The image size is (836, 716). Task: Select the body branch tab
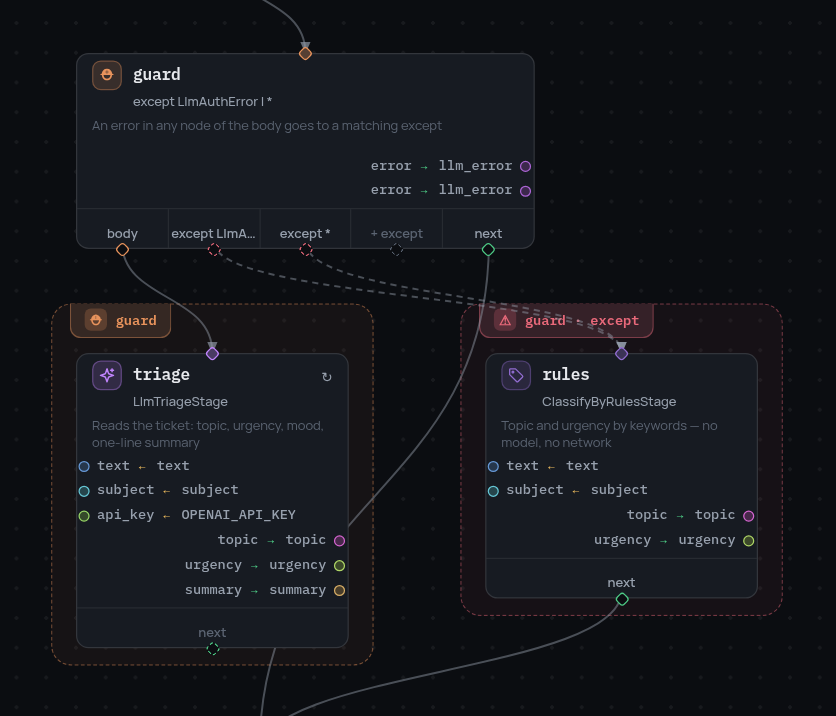pos(122,229)
